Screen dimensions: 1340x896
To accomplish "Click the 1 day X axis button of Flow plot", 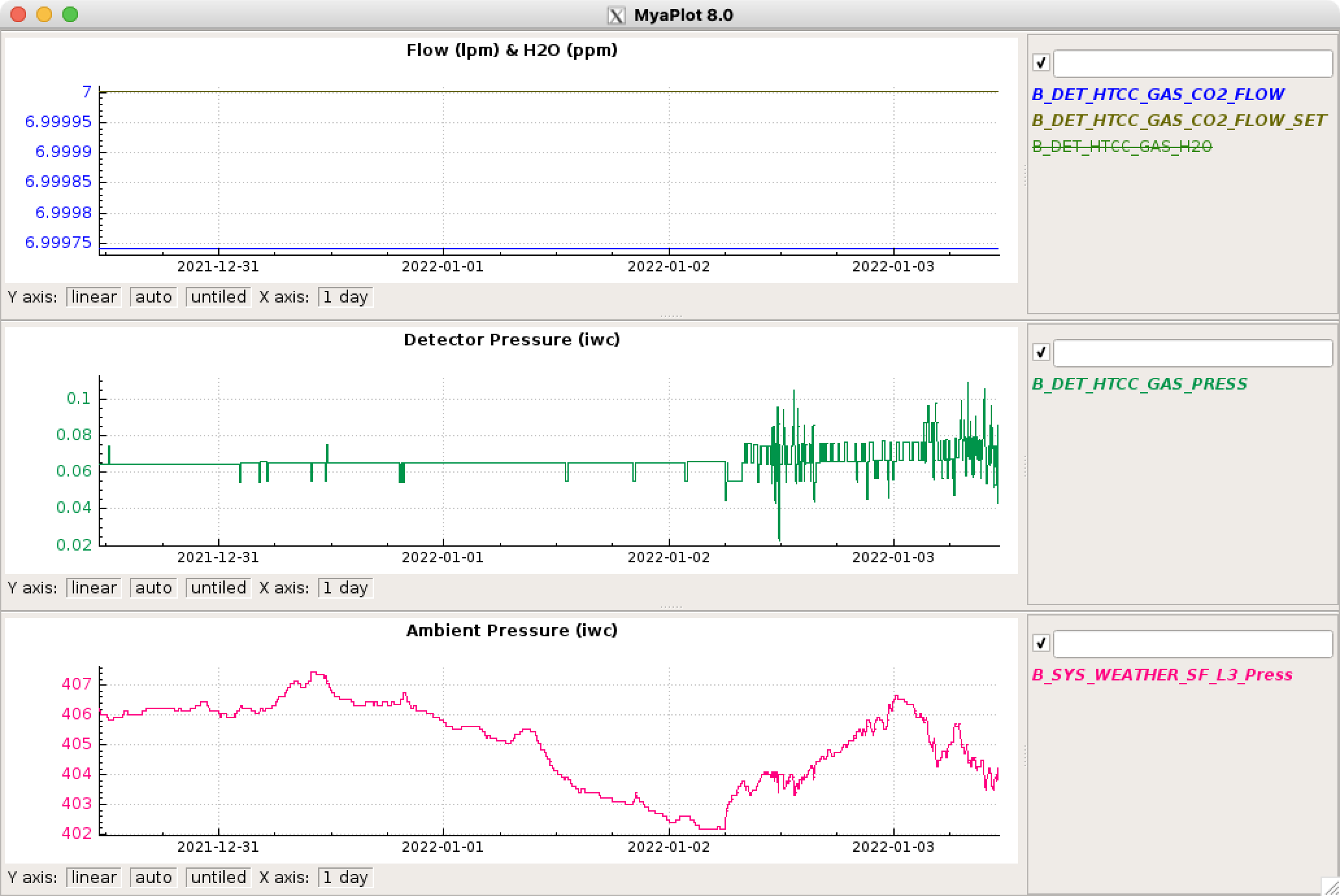I will tap(345, 297).
